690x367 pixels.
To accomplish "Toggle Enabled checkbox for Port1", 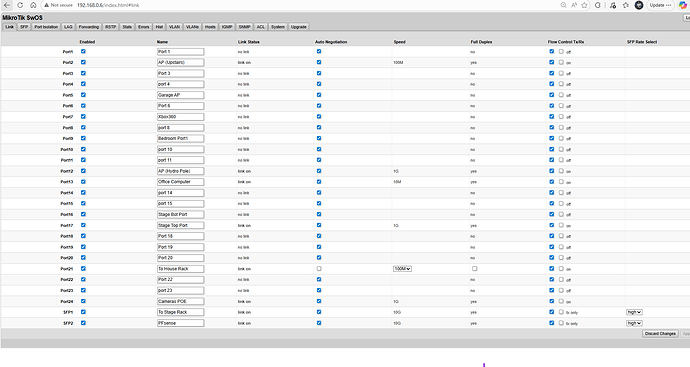I will [x=83, y=51].
